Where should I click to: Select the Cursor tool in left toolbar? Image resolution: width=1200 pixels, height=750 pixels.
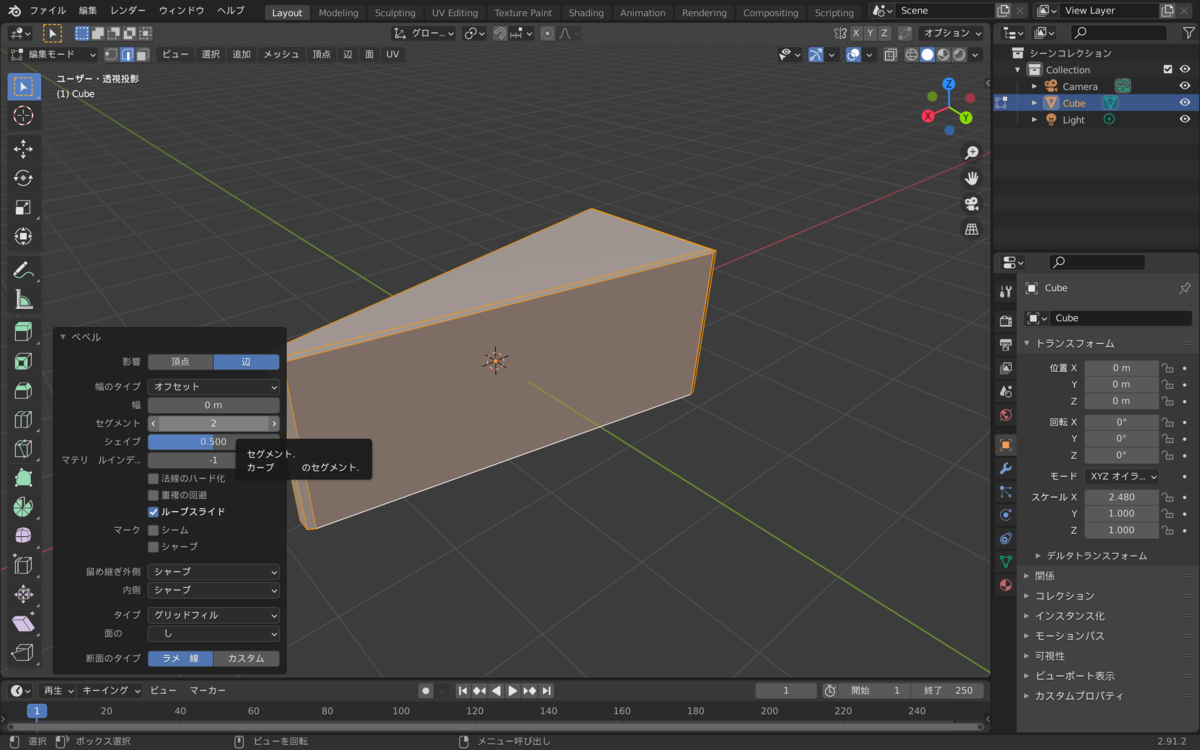tap(23, 116)
